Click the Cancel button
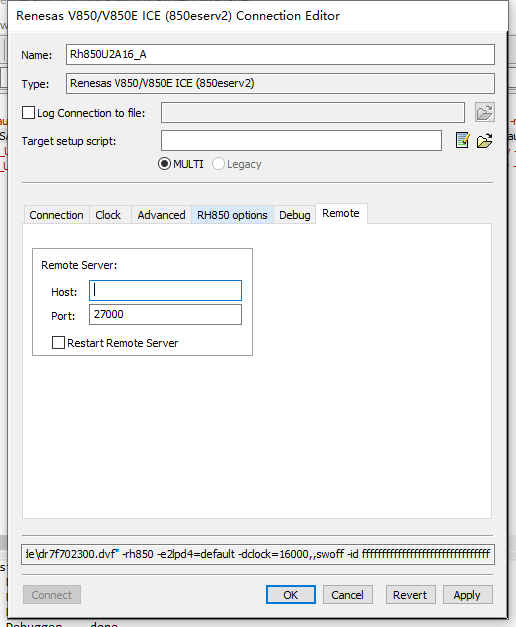The height and width of the screenshot is (627, 516). (348, 595)
